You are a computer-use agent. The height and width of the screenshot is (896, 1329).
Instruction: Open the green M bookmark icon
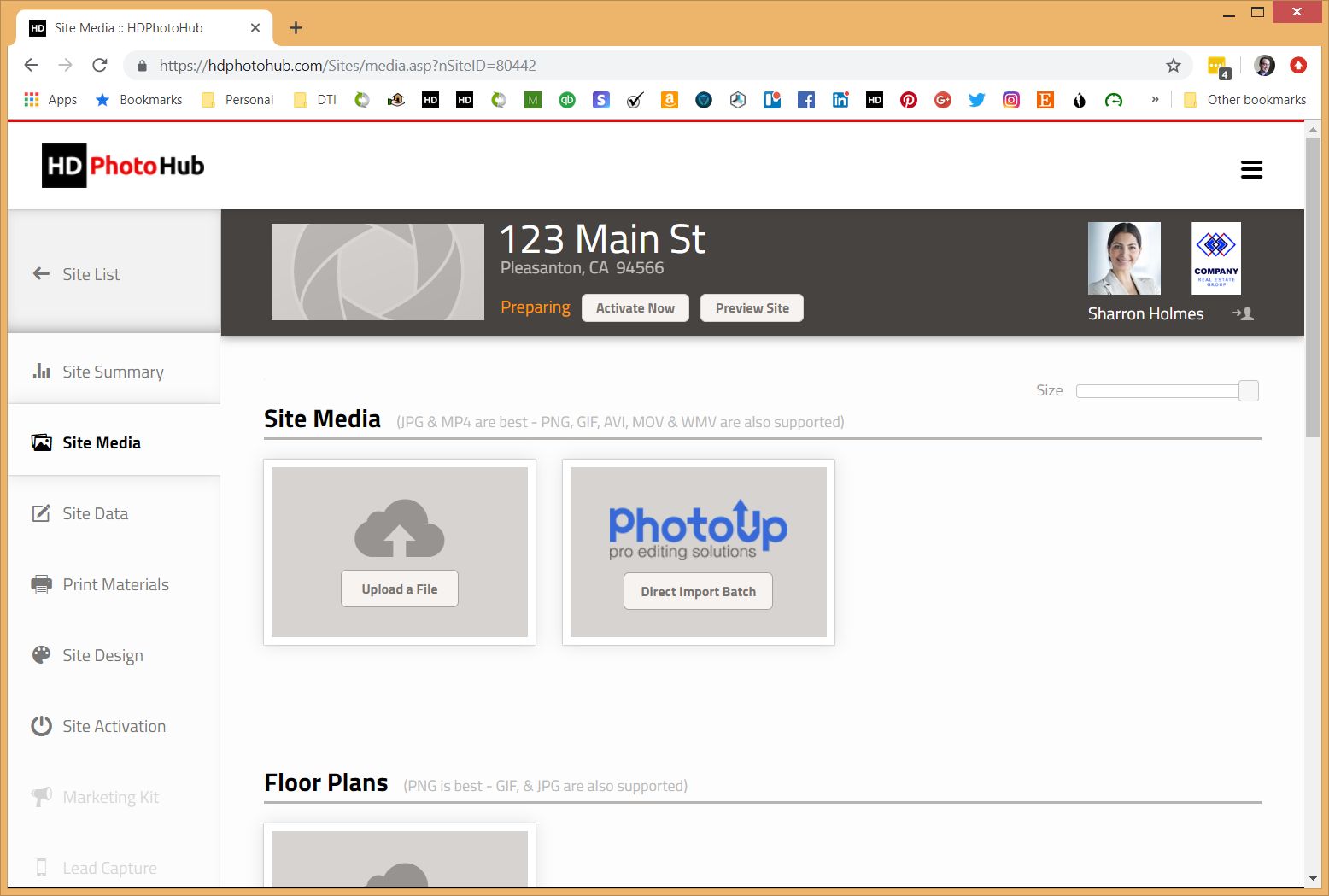point(533,100)
